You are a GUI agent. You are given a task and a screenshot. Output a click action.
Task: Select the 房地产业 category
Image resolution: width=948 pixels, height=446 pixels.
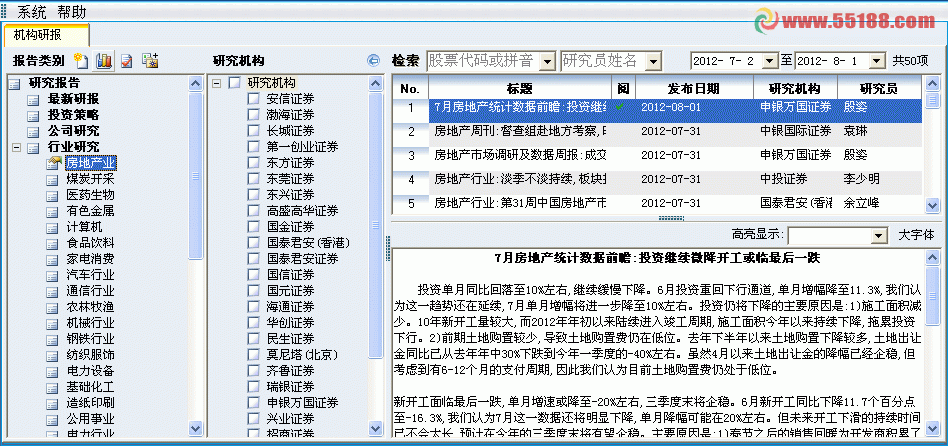(x=91, y=163)
